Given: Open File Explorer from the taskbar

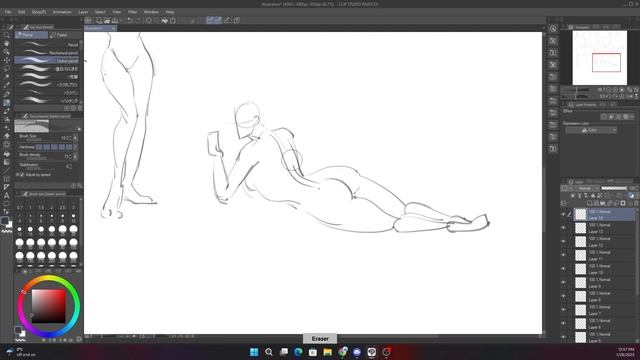Looking at the screenshot, I should click(x=328, y=352).
